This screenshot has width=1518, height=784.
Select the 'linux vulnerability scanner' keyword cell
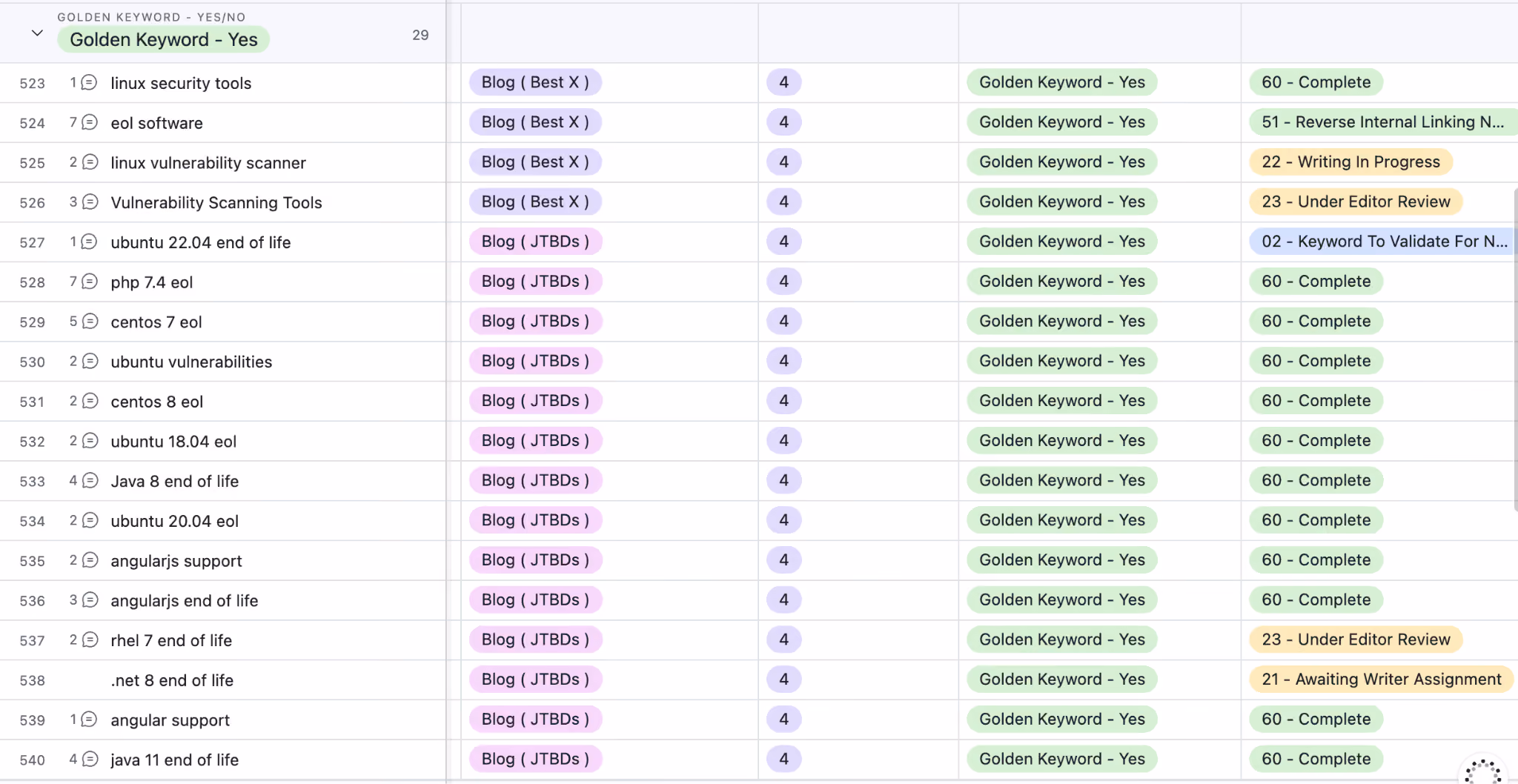coord(208,163)
